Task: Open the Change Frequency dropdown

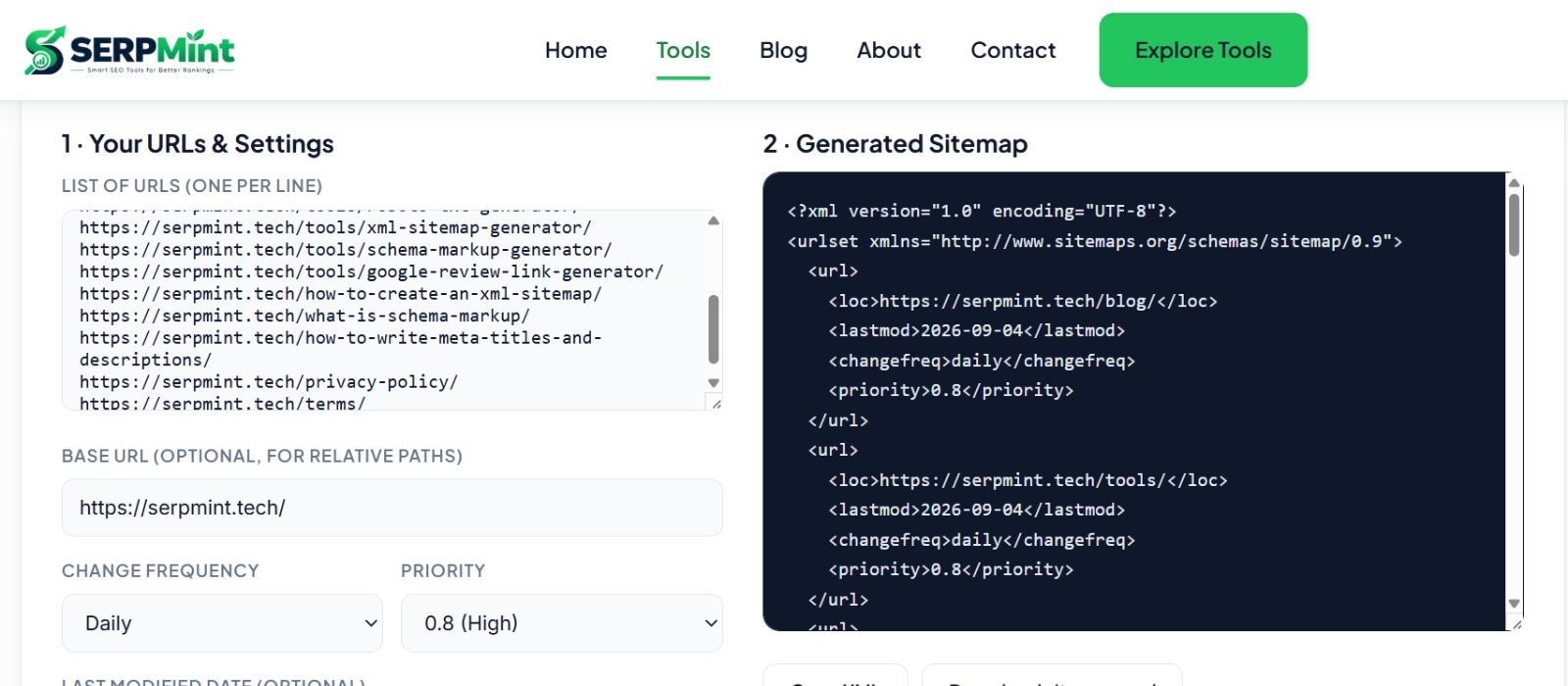Action: [222, 623]
